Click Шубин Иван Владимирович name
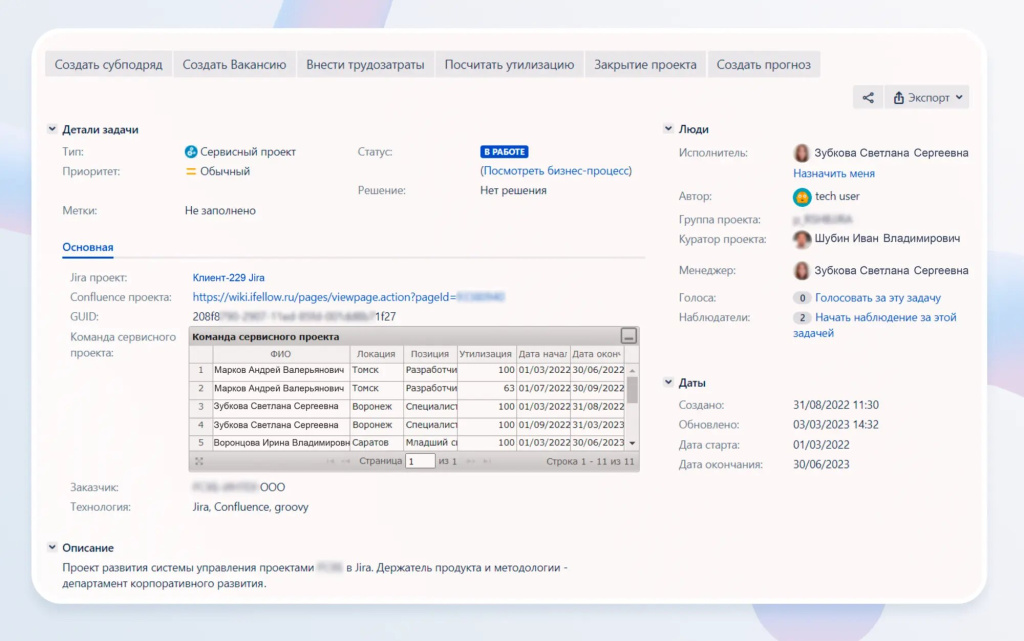 click(x=888, y=239)
